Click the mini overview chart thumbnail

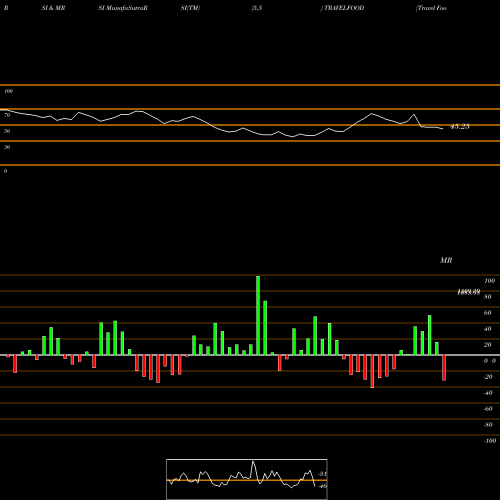[x=247, y=479]
